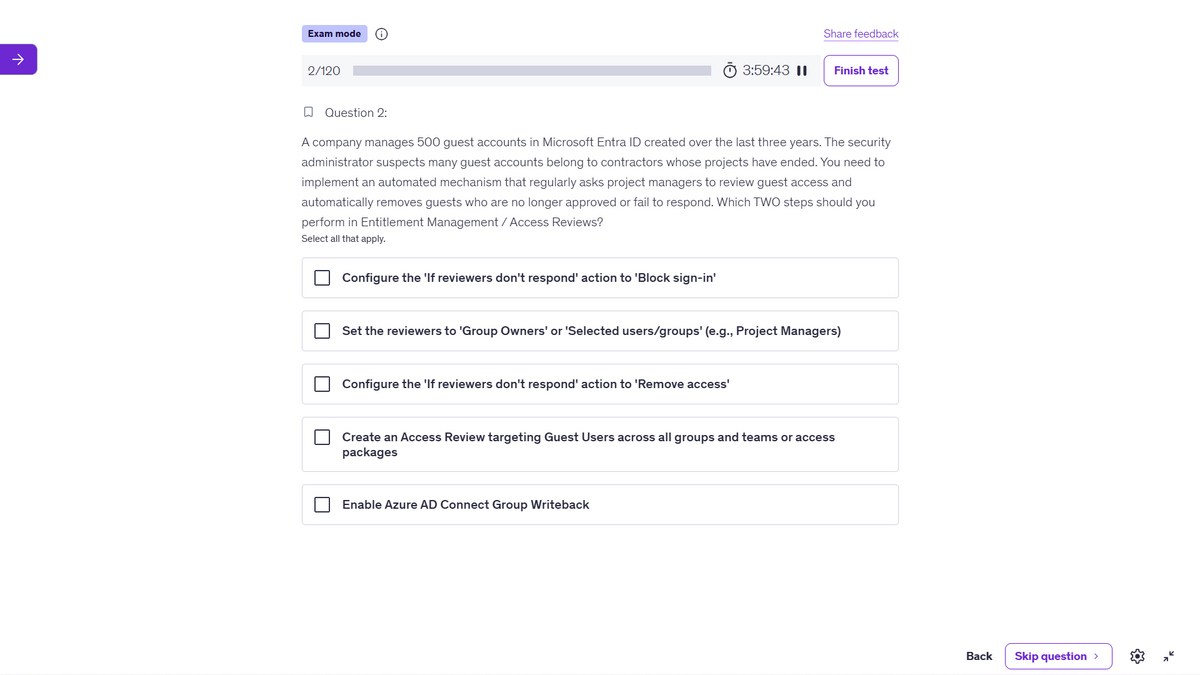Click the chevron on Skip question
This screenshot has width=1200, height=675.
(x=1096, y=656)
